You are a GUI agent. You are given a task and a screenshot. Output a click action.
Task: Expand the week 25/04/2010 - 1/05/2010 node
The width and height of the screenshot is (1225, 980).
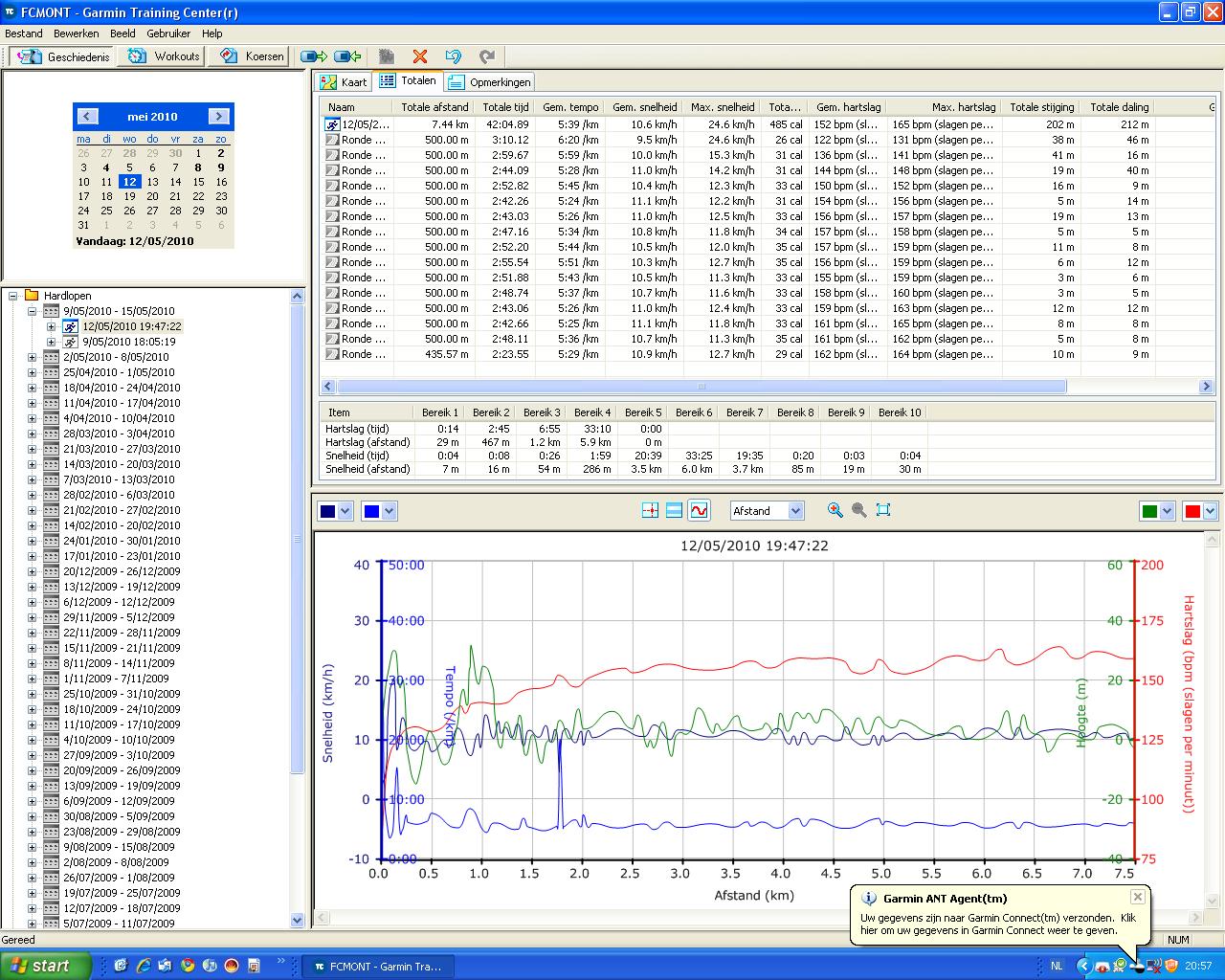point(32,372)
